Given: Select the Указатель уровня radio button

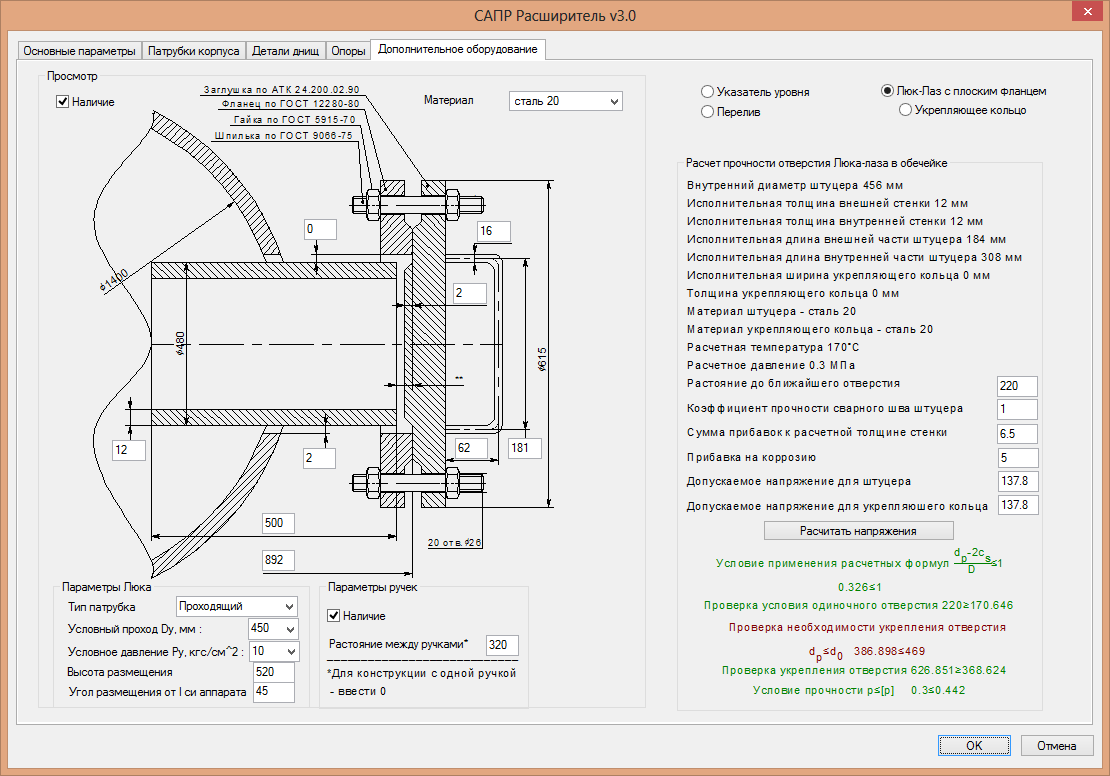Looking at the screenshot, I should [x=708, y=91].
